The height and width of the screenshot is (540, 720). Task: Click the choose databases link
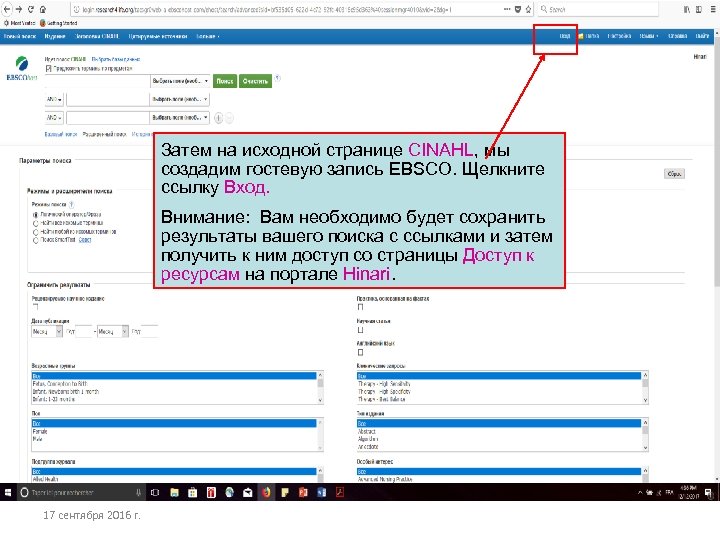(x=116, y=59)
